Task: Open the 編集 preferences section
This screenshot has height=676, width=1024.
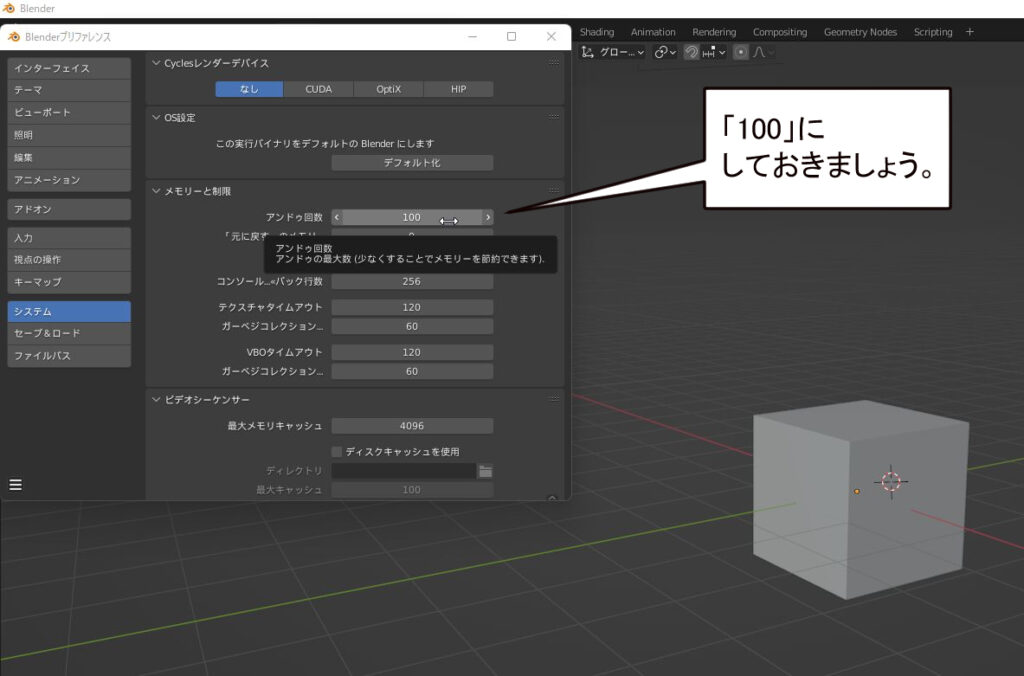Action: (x=69, y=157)
